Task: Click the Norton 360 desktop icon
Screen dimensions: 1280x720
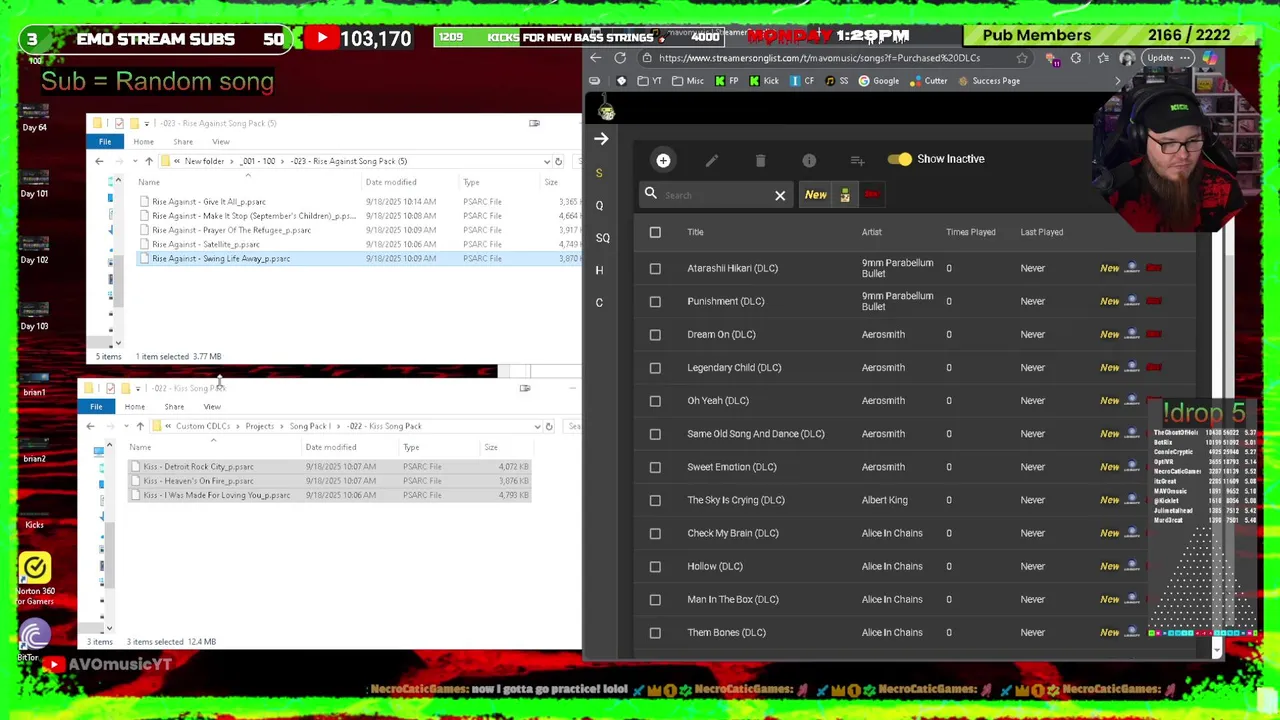Action: tap(34, 569)
